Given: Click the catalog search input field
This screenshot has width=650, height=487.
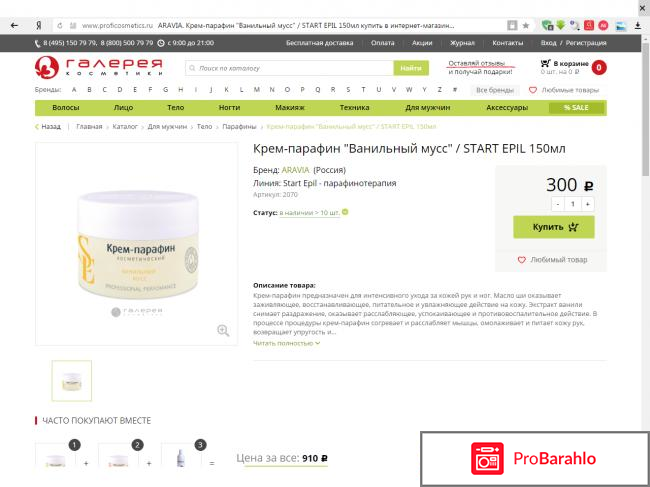Looking at the screenshot, I should tap(290, 68).
